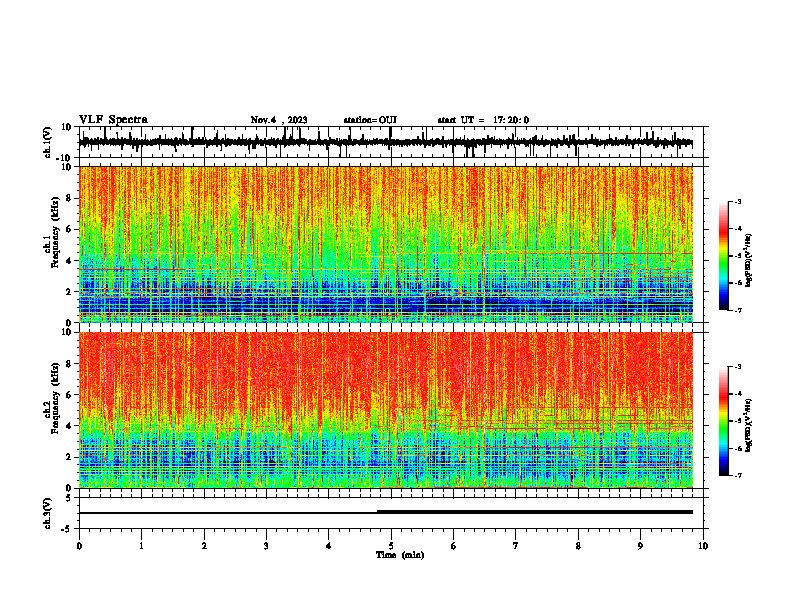
Task: Click the 'VLF Spectra' title text
Action: click(113, 120)
